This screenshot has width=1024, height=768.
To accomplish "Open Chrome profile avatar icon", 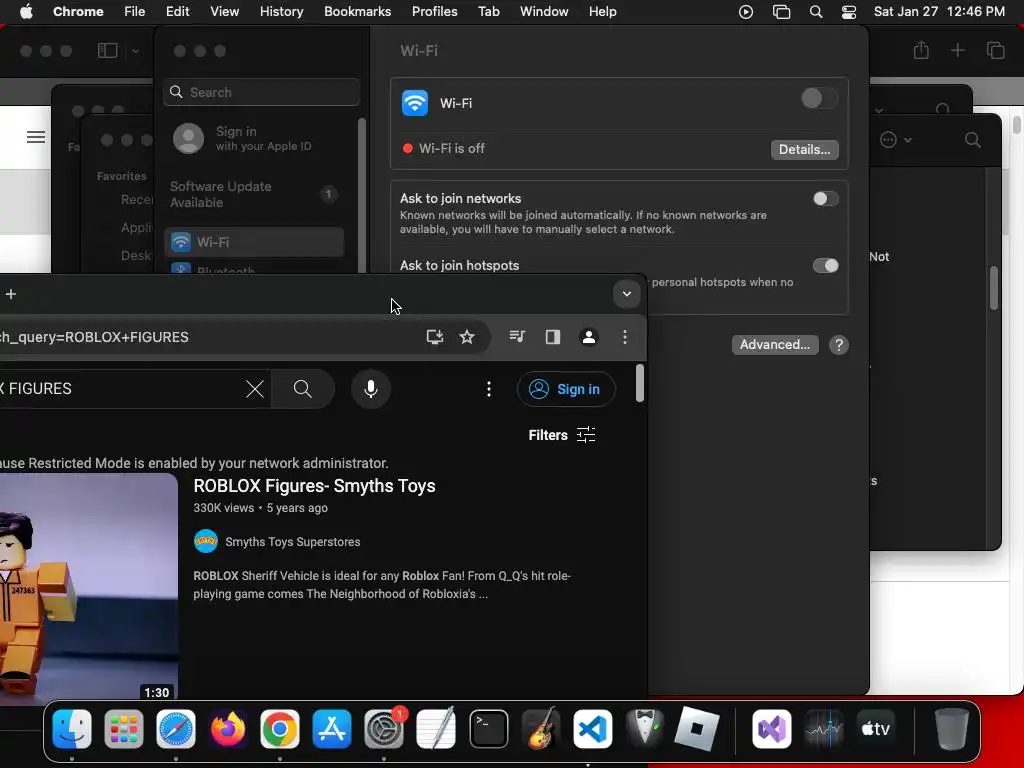I will pyautogui.click(x=589, y=337).
